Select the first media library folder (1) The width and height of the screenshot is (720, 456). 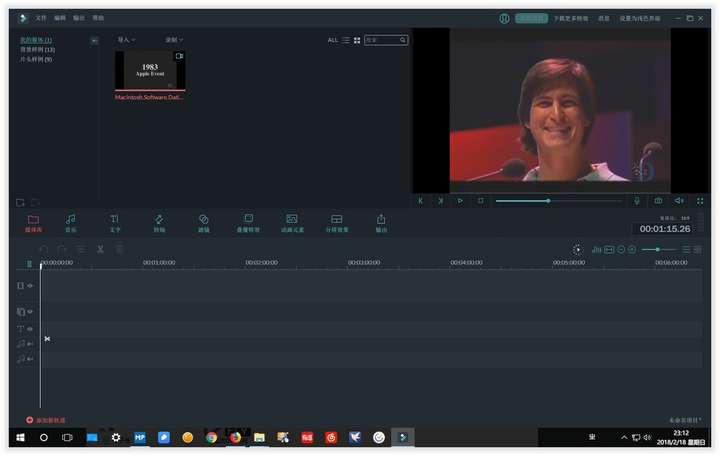[35, 40]
